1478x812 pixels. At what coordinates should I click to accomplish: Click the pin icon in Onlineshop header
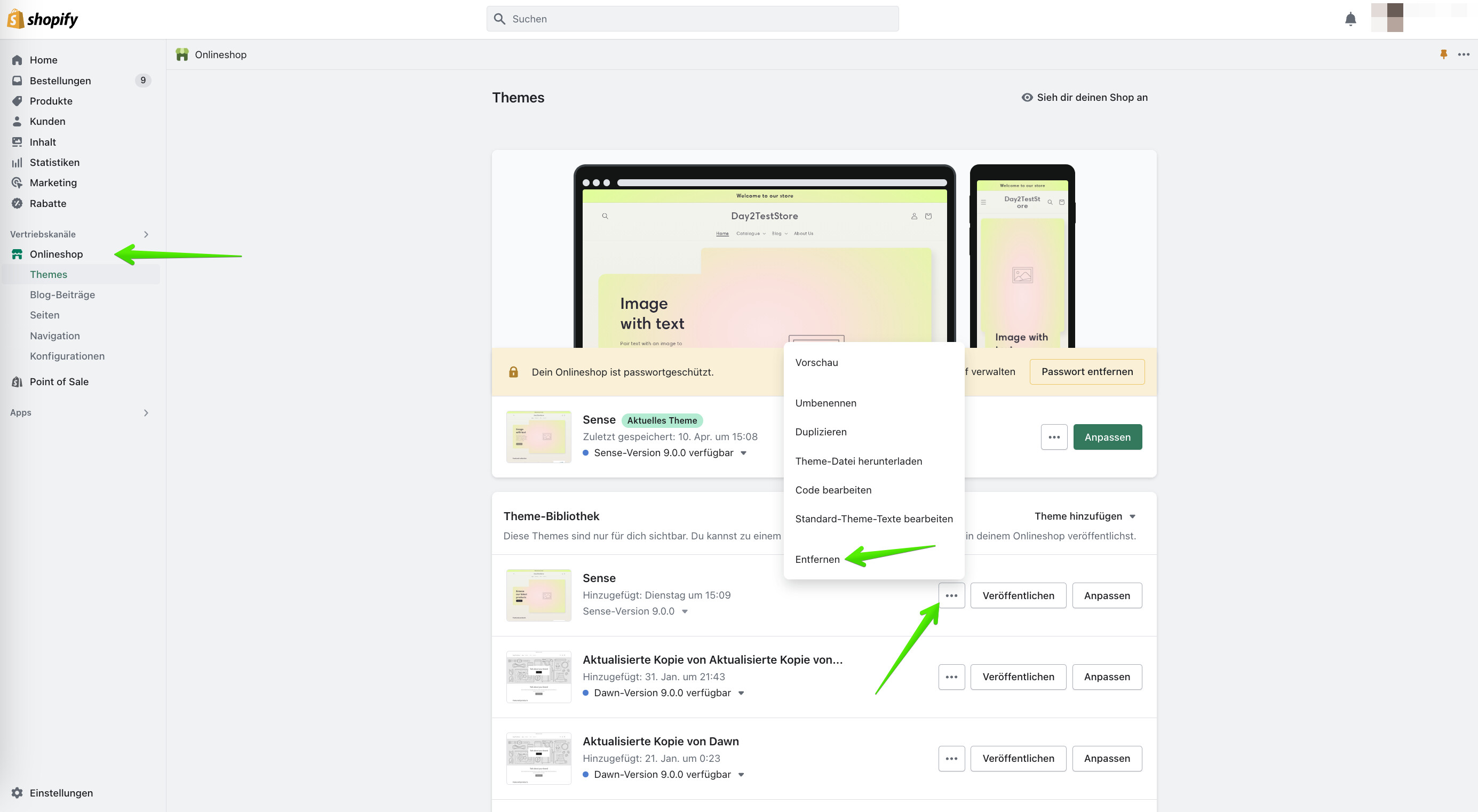click(x=1443, y=54)
